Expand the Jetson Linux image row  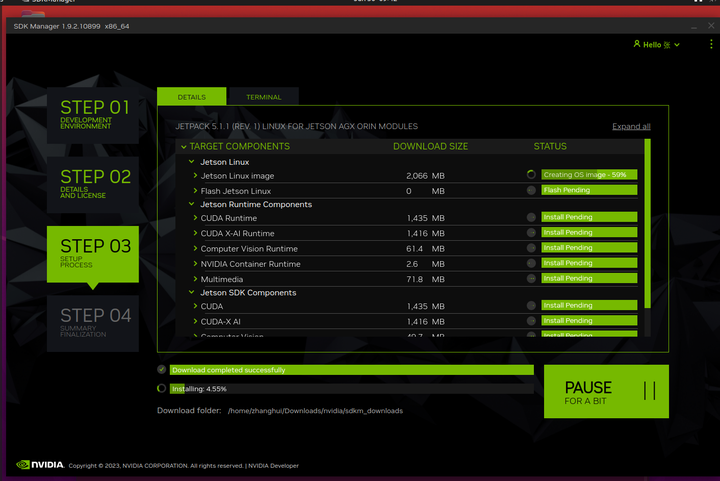pos(195,175)
